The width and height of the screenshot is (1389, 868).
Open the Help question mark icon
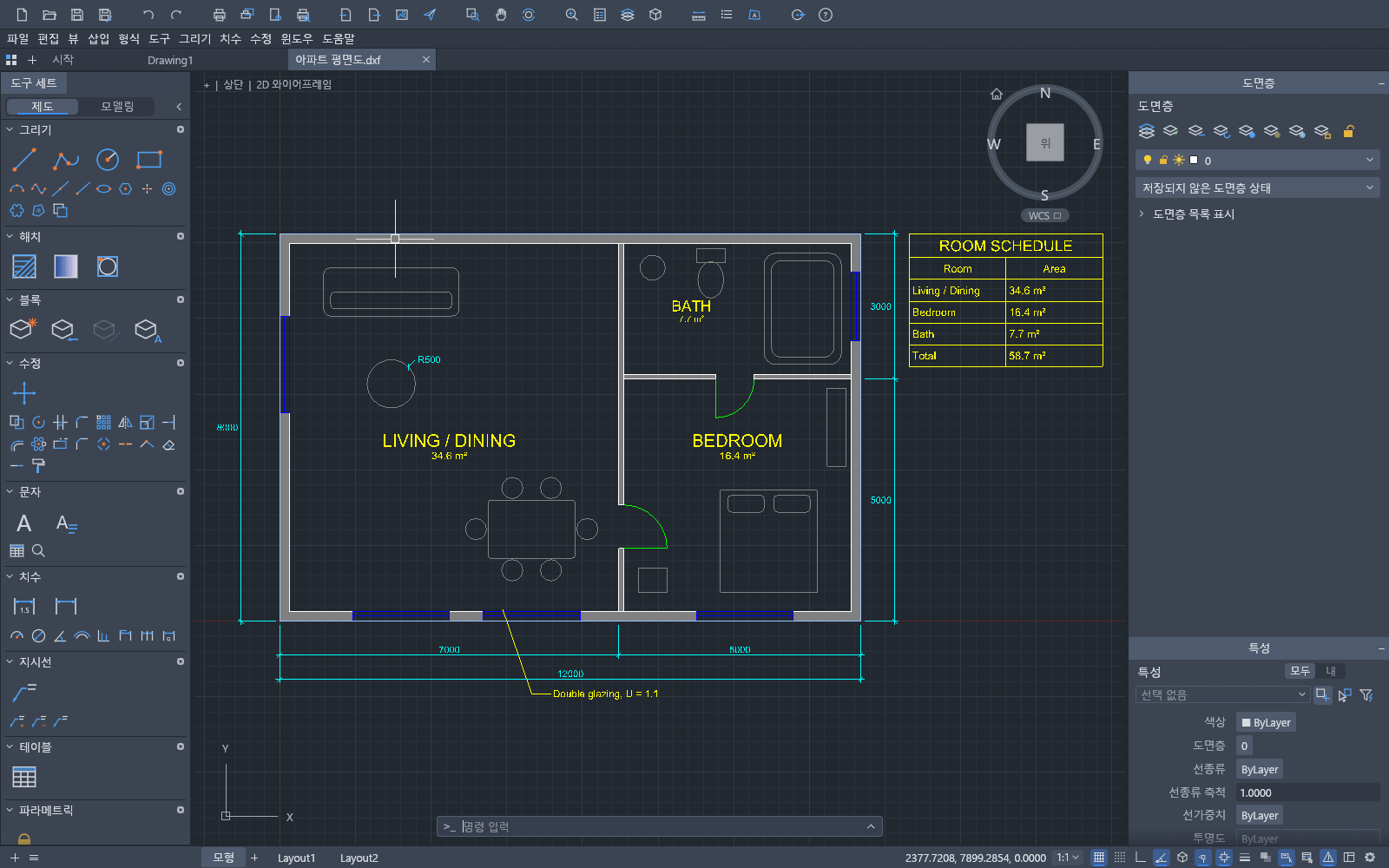pyautogui.click(x=826, y=15)
